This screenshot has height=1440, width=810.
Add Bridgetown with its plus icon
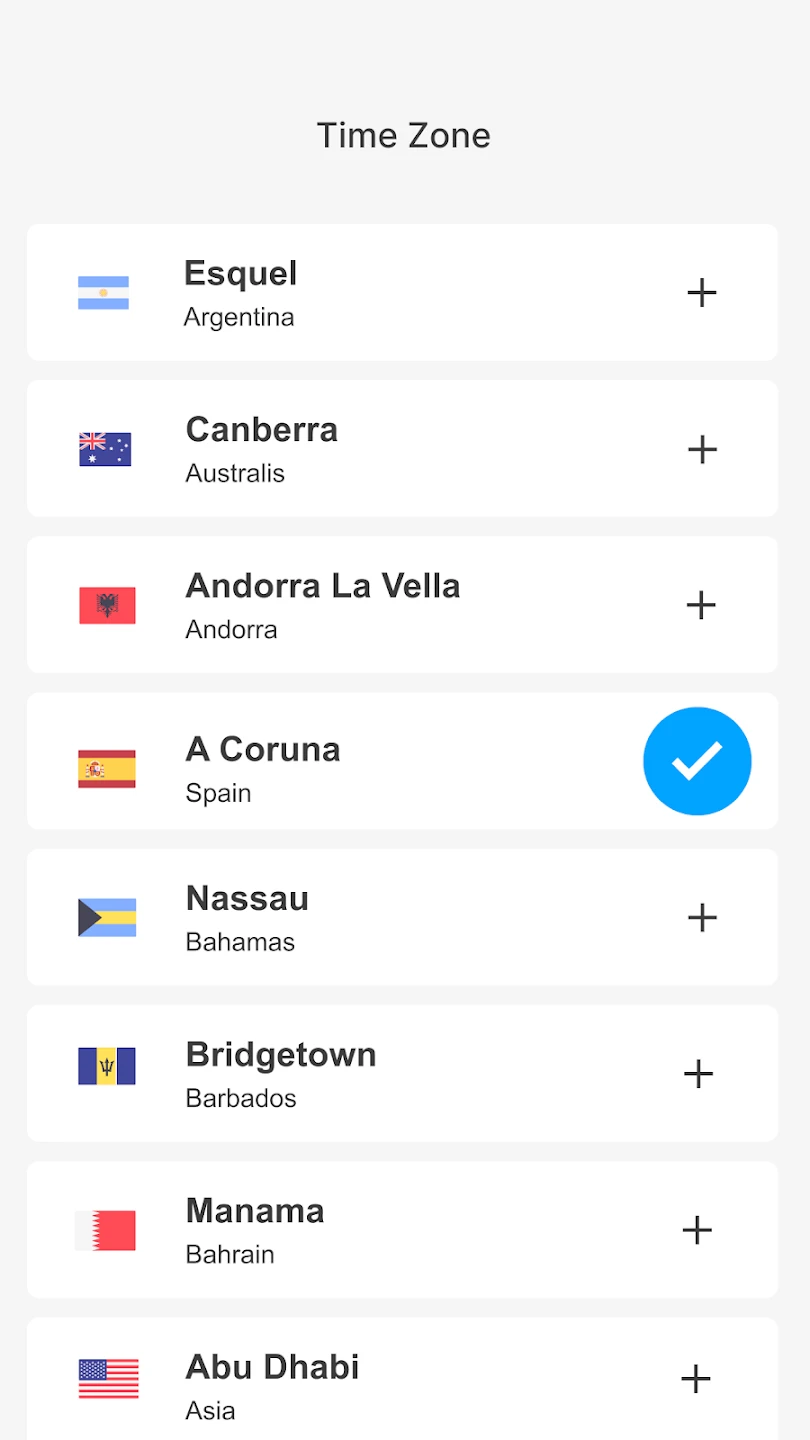698,1074
